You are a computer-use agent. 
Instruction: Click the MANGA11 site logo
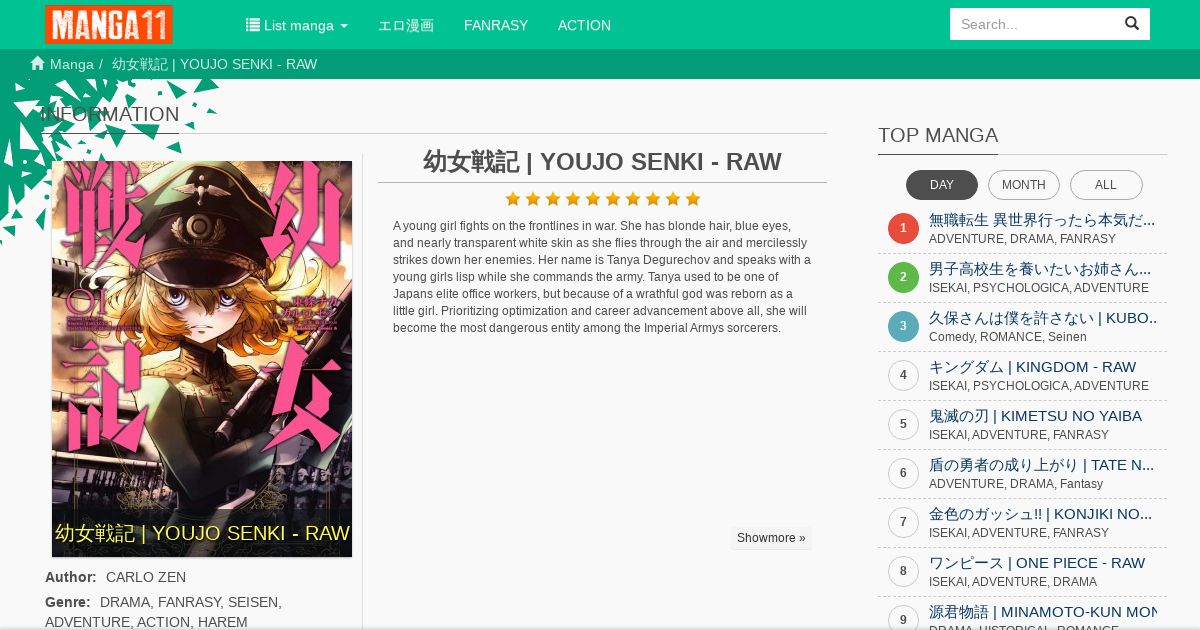109,24
